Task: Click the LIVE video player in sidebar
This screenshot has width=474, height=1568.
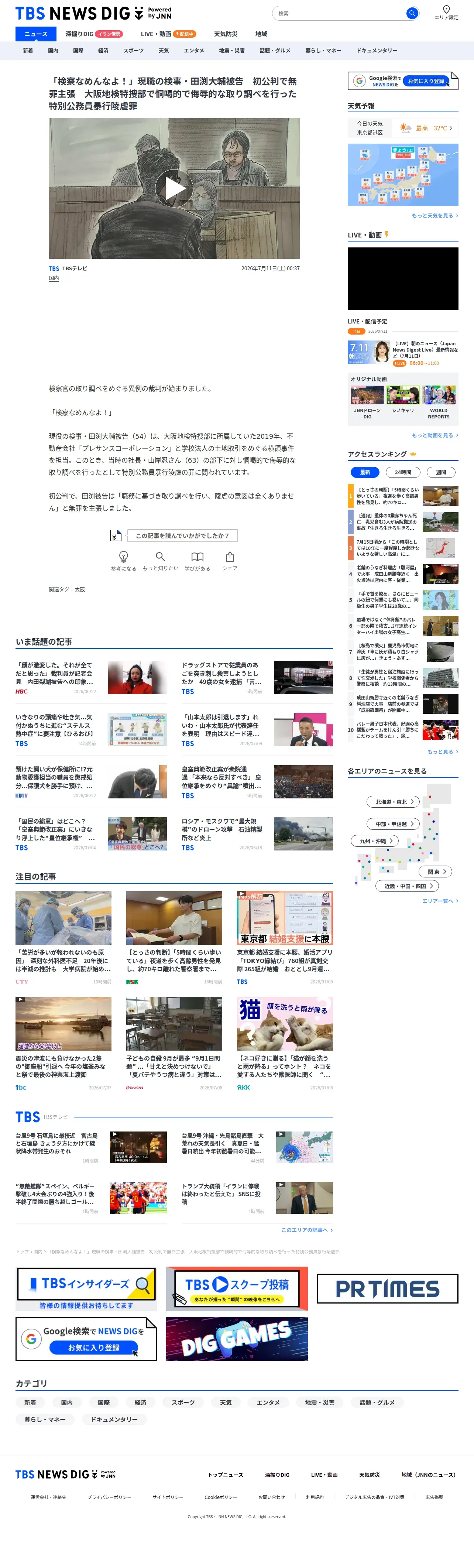Action: (403, 278)
